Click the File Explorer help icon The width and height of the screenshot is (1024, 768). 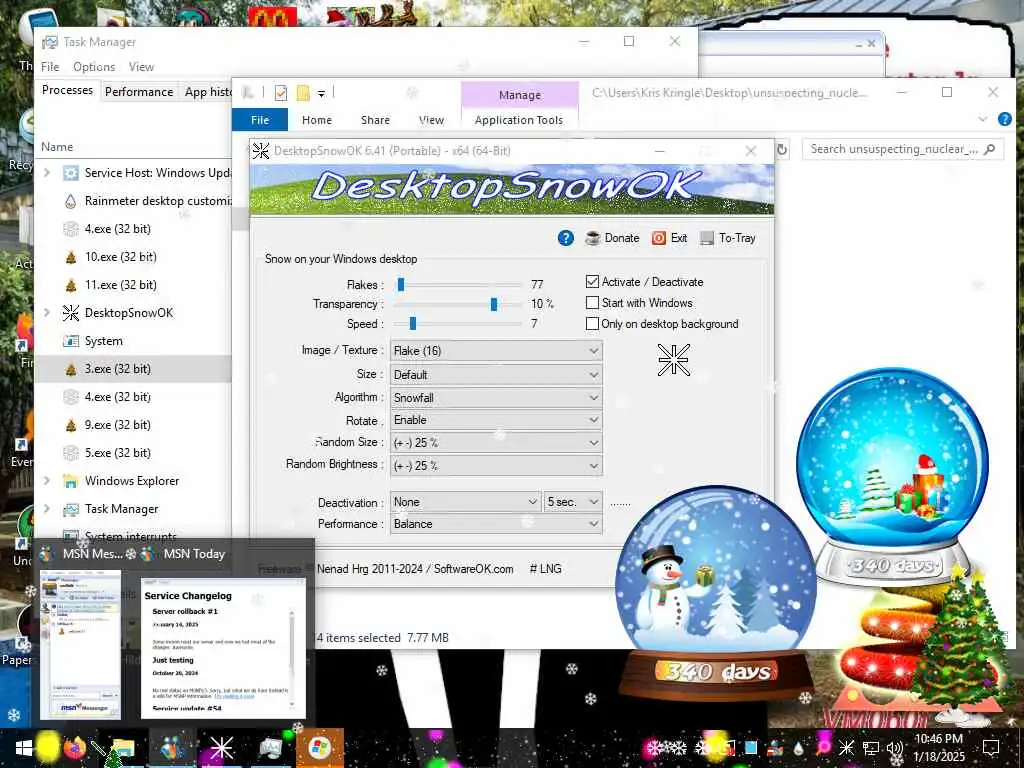pos(1004,119)
